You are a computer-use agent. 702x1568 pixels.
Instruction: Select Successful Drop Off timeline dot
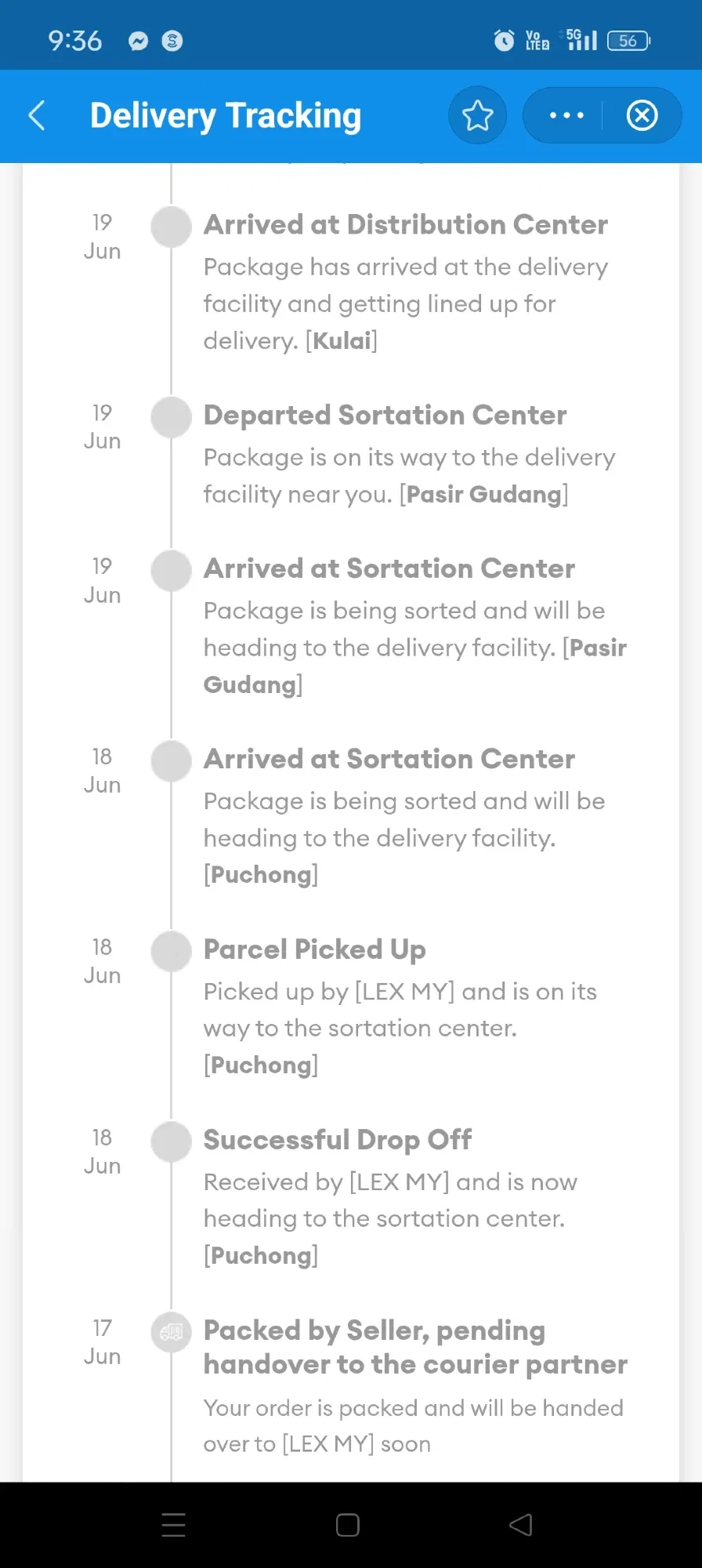172,1142
